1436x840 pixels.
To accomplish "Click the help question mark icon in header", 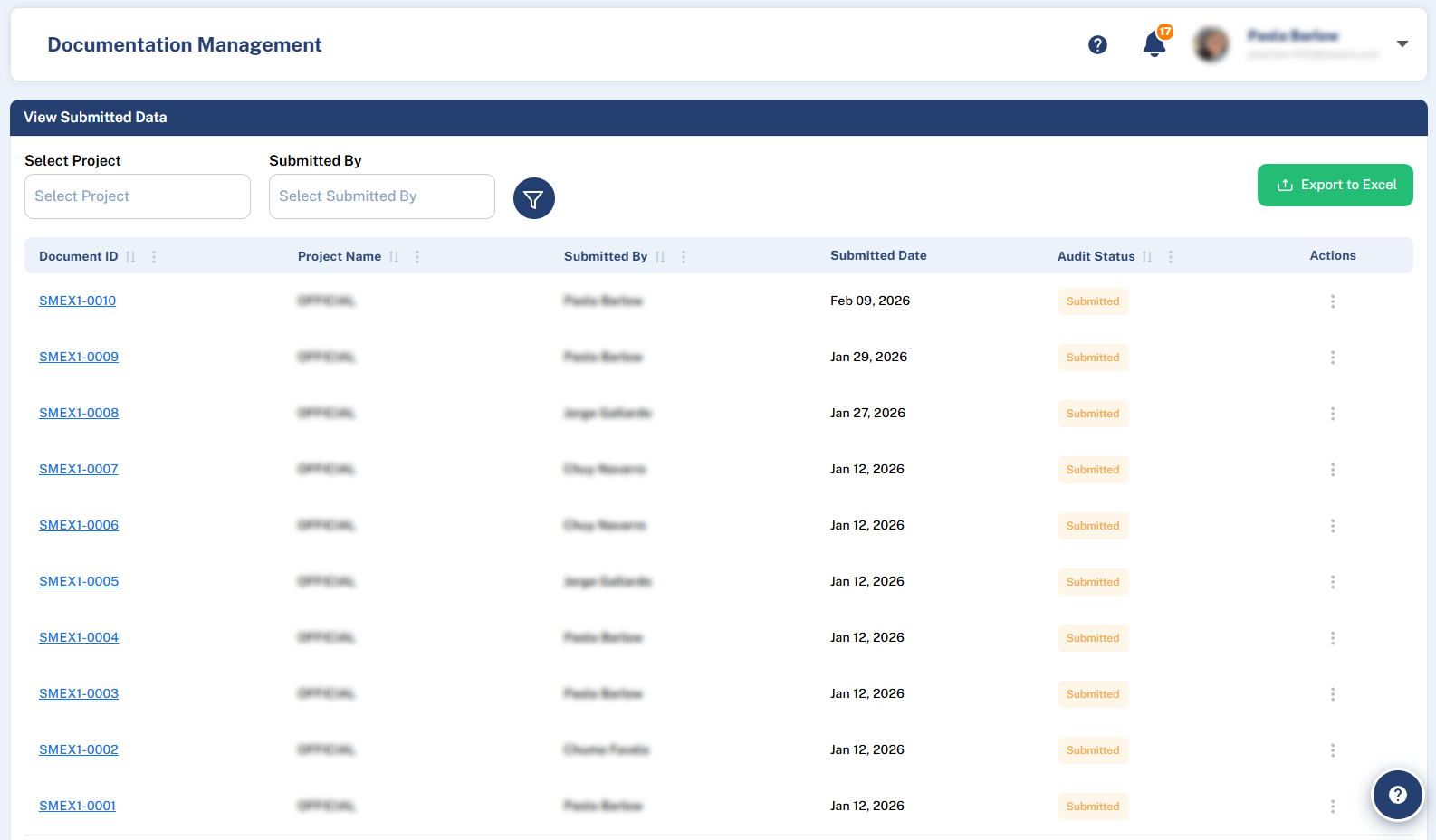I will coord(1097,44).
